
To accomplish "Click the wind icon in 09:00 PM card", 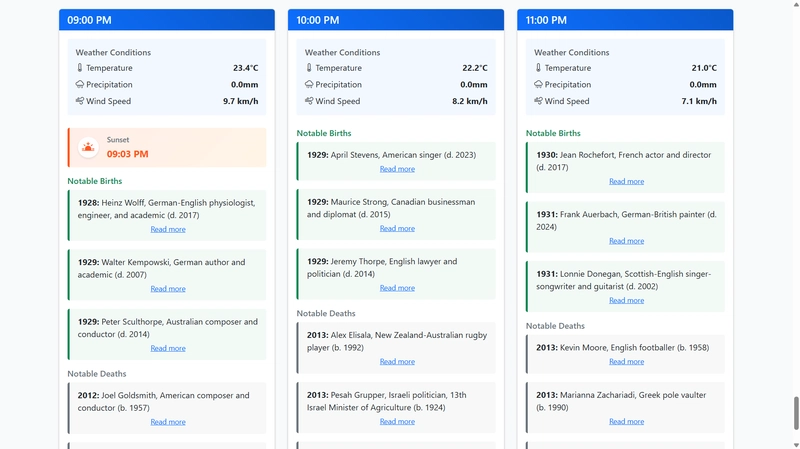I will pos(80,101).
